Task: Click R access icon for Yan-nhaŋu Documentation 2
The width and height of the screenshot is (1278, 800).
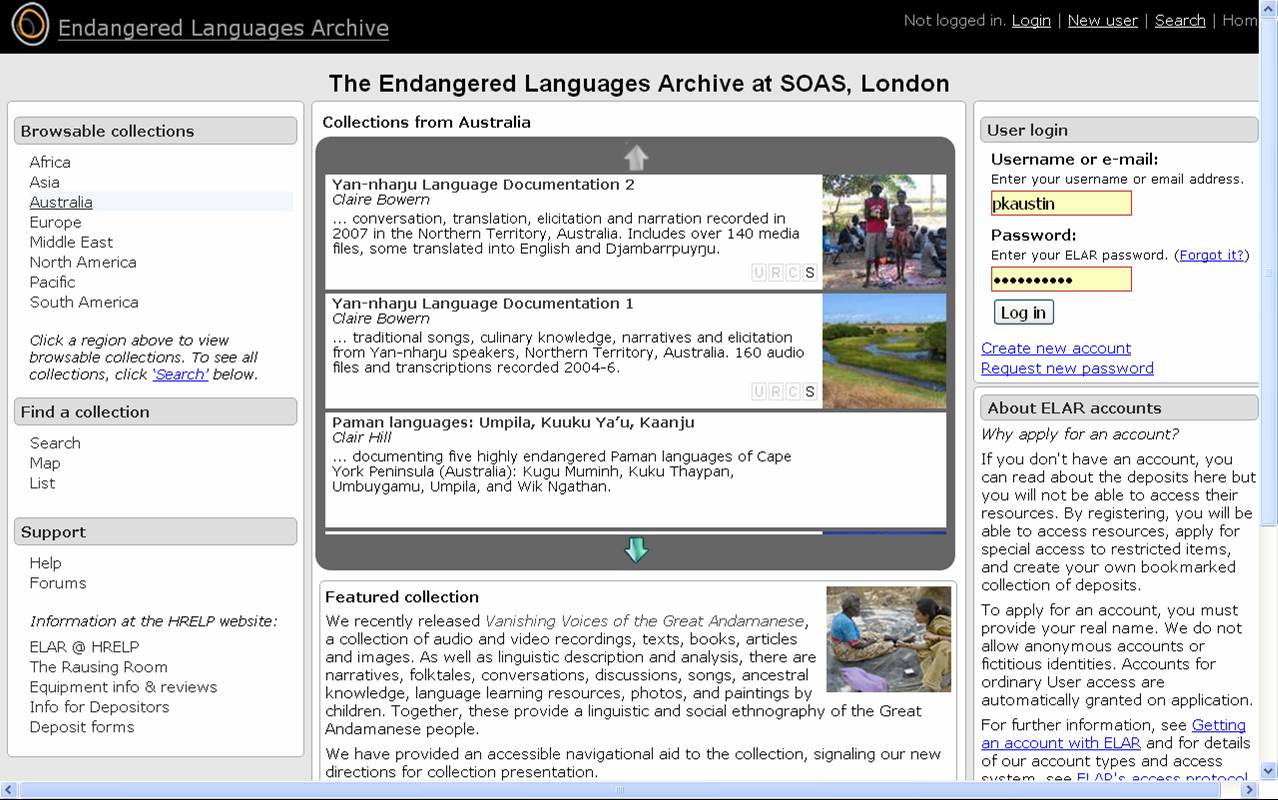Action: coord(776,273)
